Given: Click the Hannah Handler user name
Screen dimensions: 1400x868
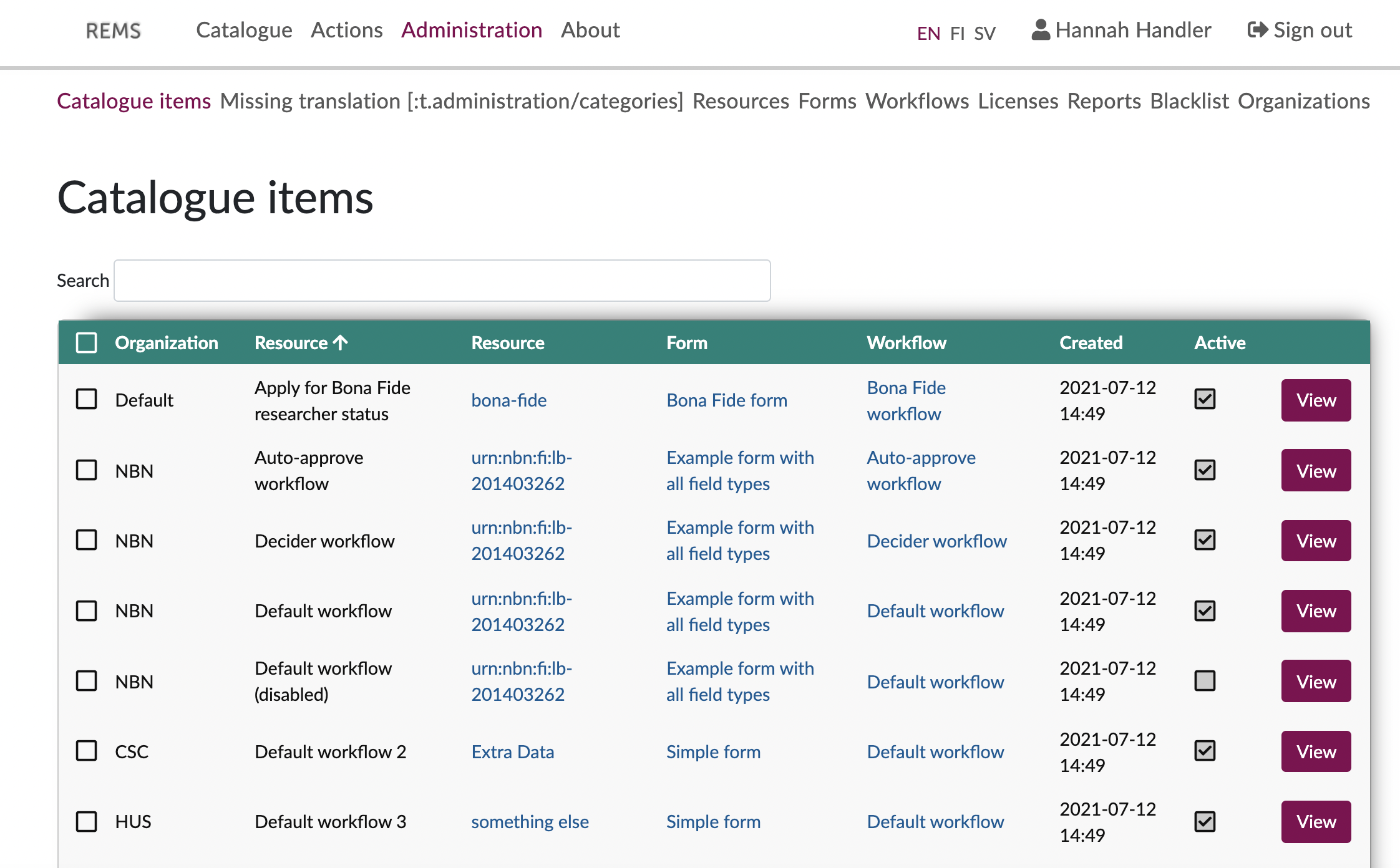Looking at the screenshot, I should click(1133, 30).
